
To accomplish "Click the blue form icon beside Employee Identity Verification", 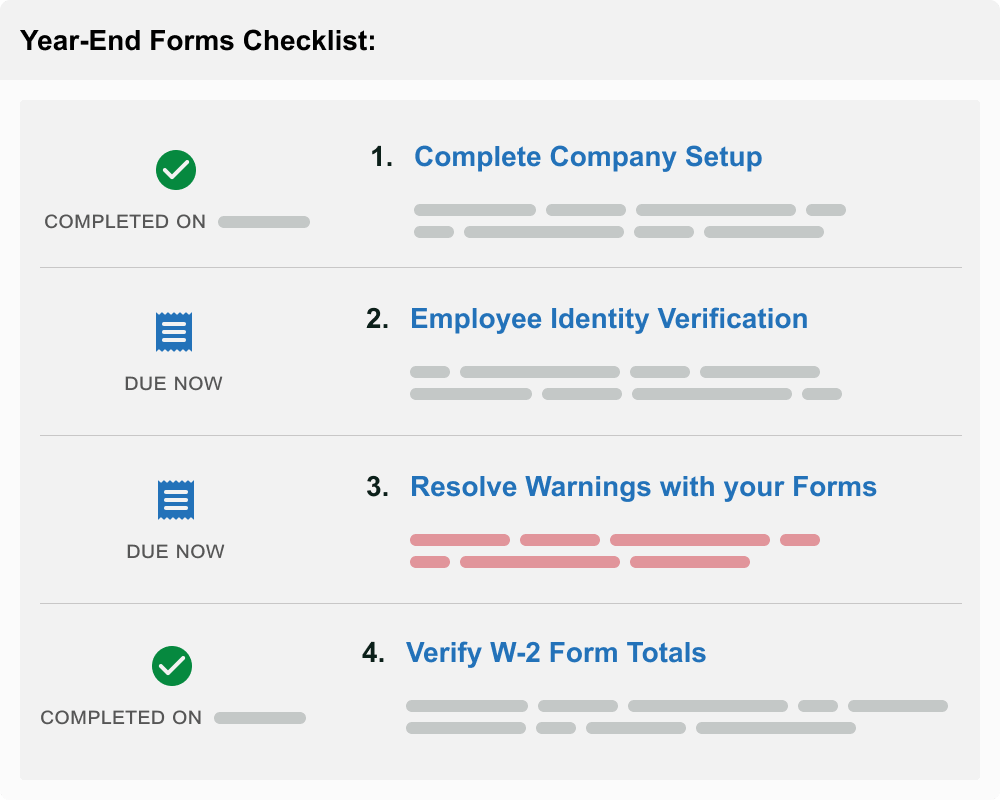I will click(173, 331).
